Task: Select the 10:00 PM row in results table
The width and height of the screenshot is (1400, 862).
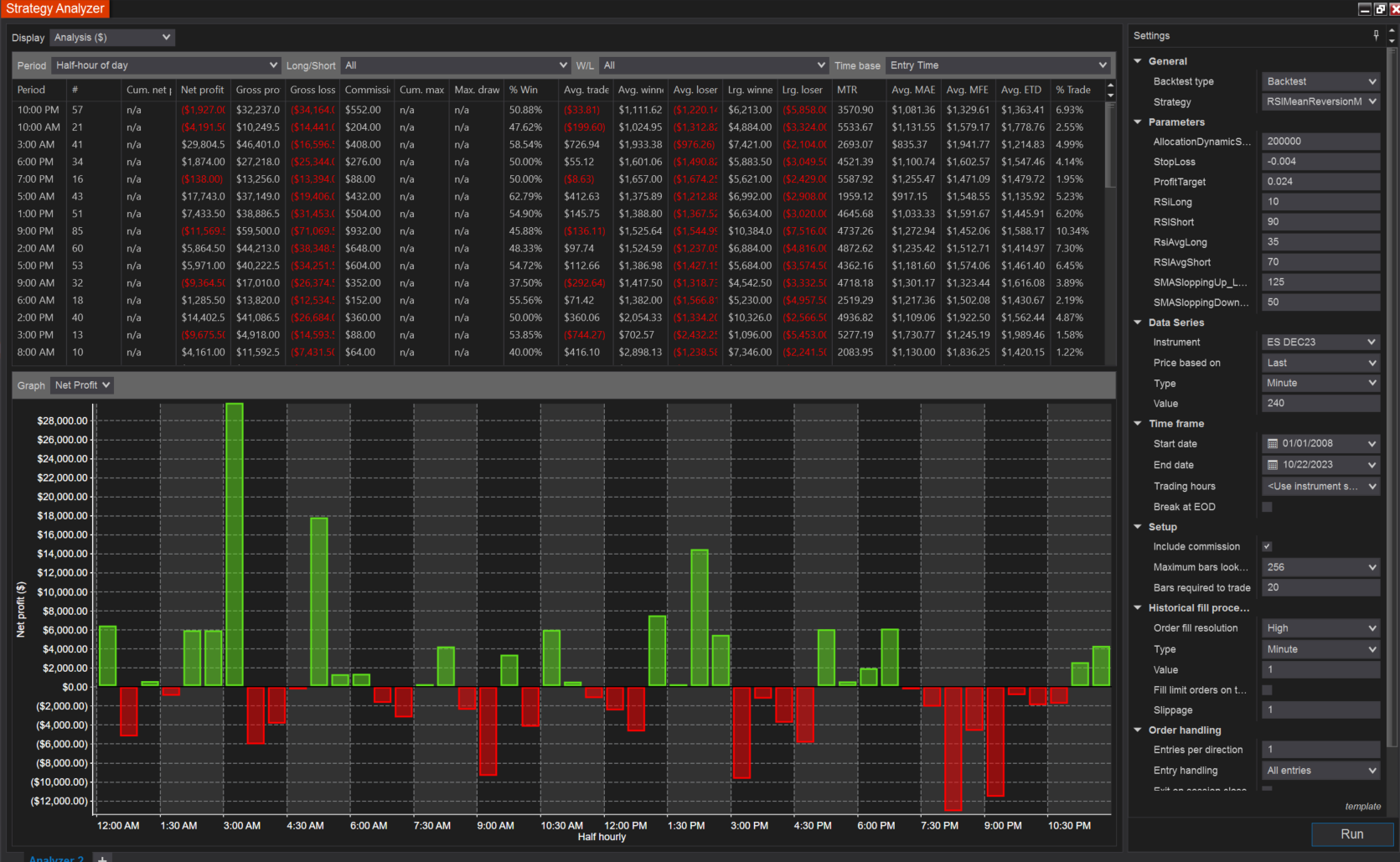Action: coord(559,110)
